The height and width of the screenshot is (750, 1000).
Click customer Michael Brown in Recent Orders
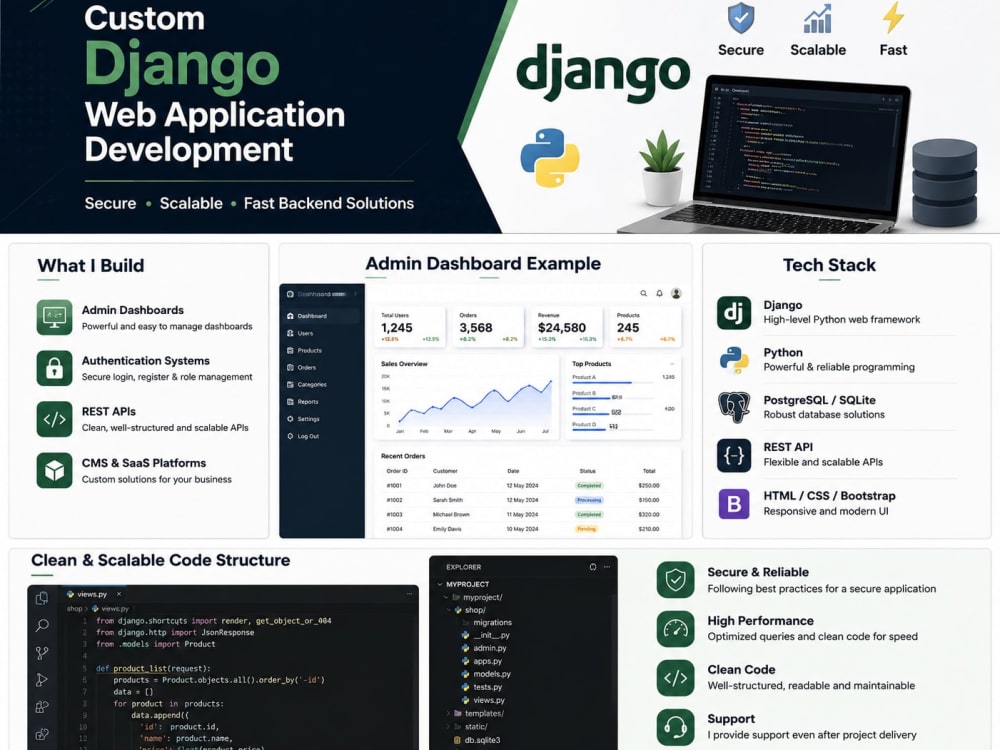click(x=451, y=514)
